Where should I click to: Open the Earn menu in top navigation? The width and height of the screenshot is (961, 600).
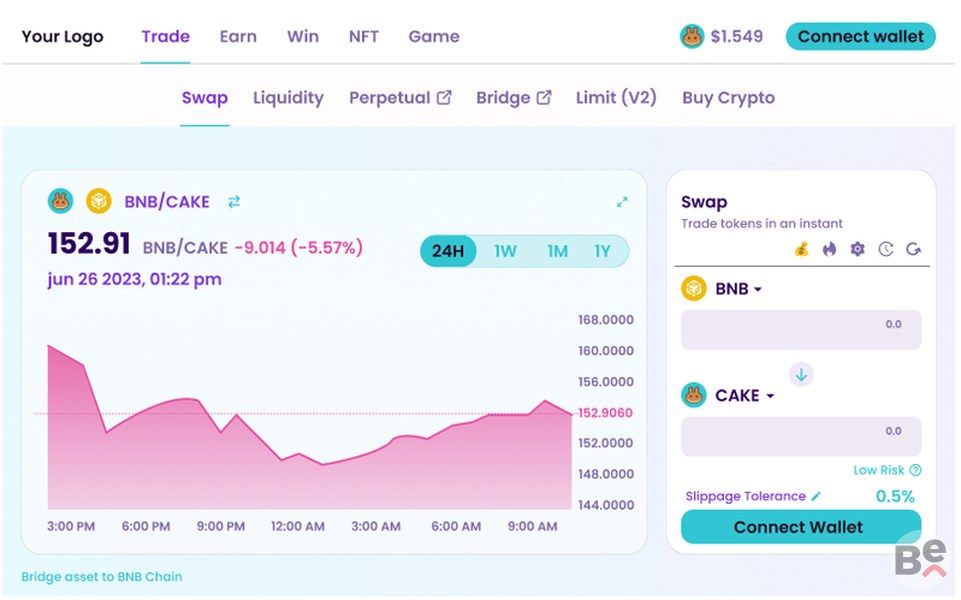pos(238,36)
